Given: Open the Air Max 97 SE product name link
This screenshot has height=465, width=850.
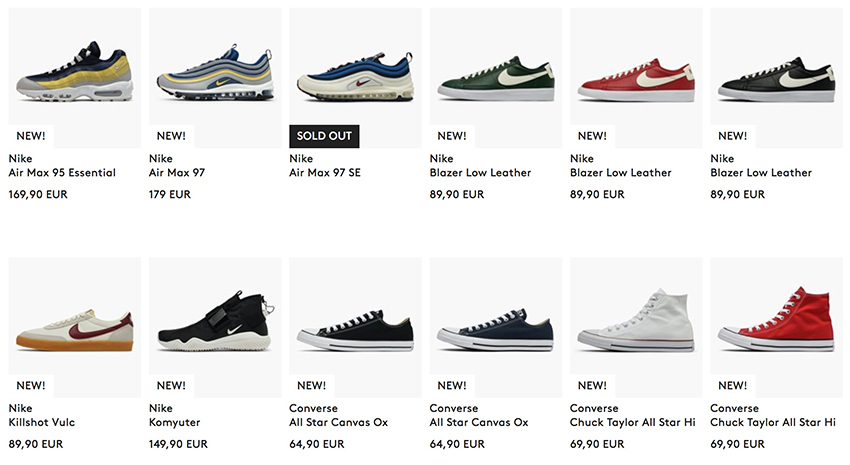Looking at the screenshot, I should [325, 173].
